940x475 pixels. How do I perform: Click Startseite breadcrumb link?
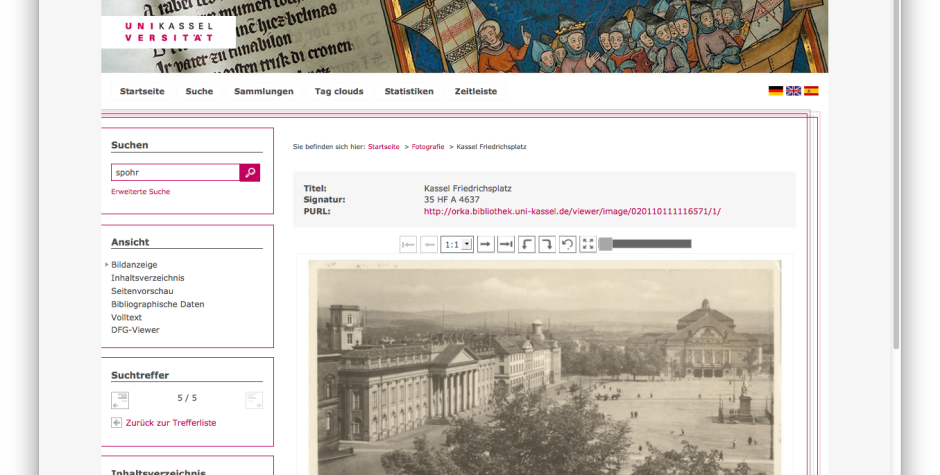(384, 147)
